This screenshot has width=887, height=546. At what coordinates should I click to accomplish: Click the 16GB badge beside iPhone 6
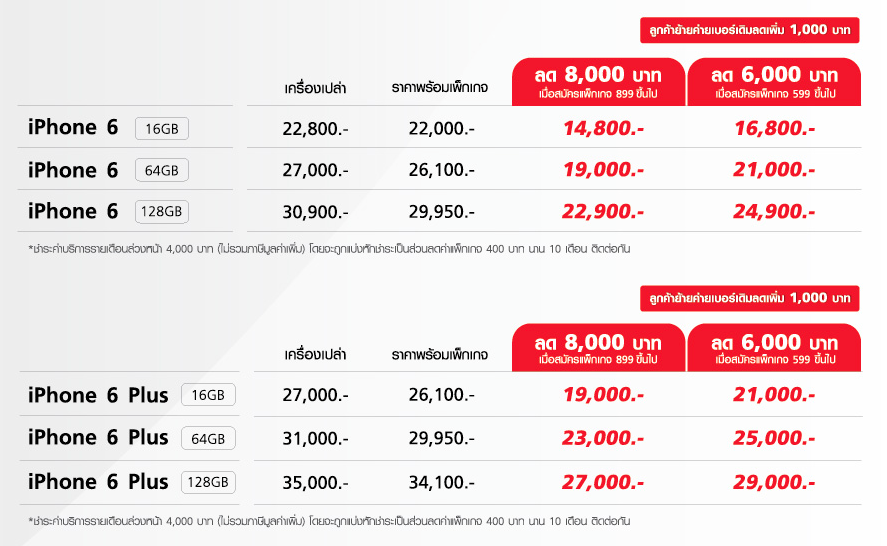click(x=162, y=128)
